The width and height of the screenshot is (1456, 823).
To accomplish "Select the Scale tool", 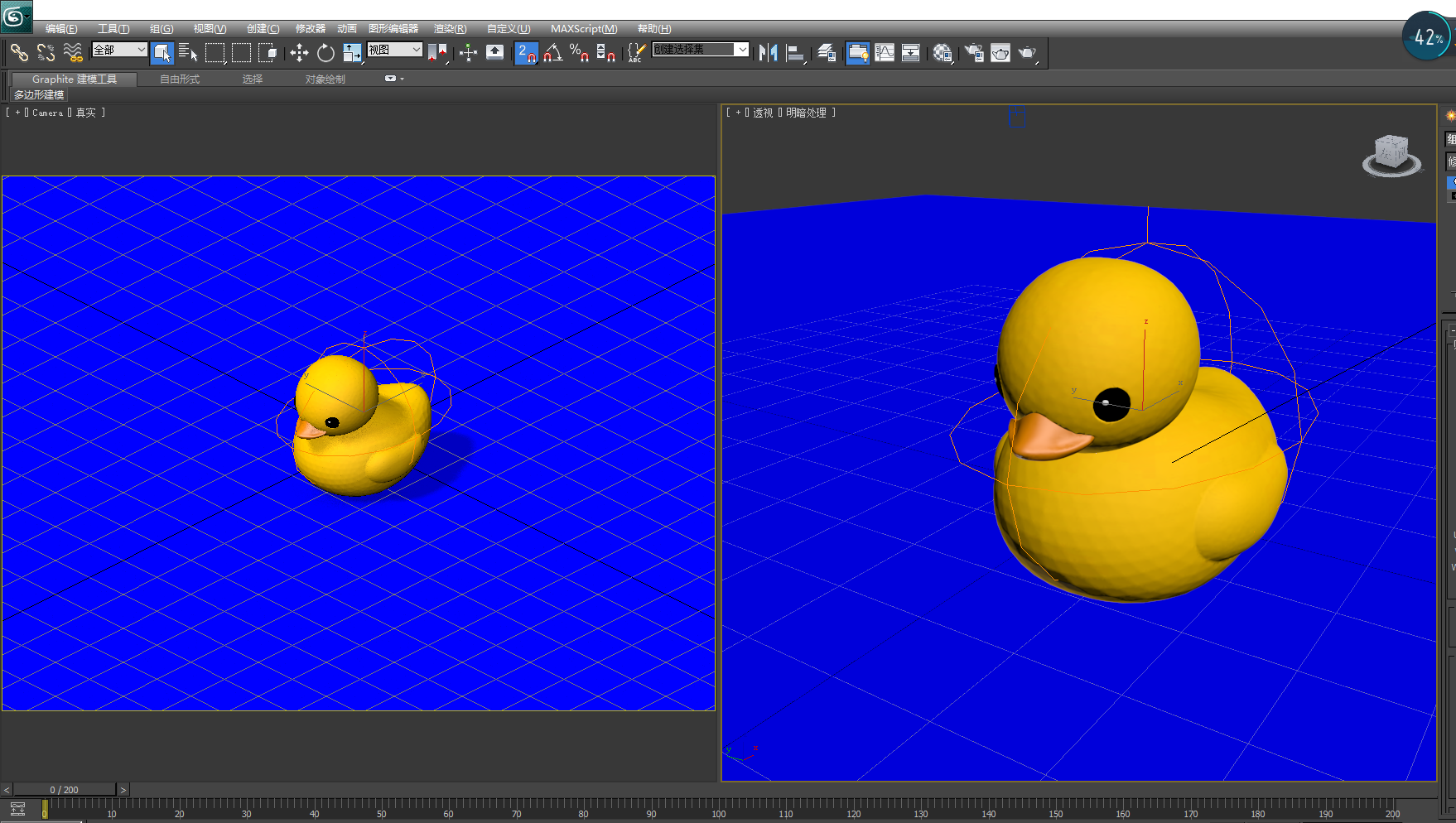I will (x=352, y=53).
